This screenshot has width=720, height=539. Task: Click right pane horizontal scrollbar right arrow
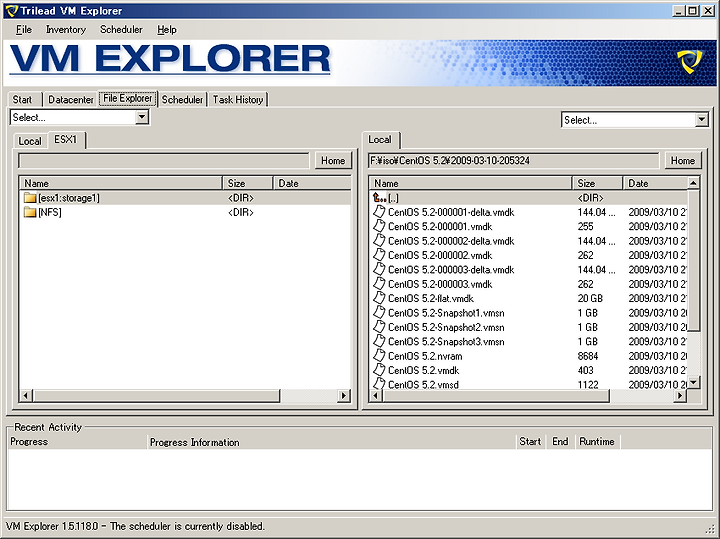coord(681,395)
